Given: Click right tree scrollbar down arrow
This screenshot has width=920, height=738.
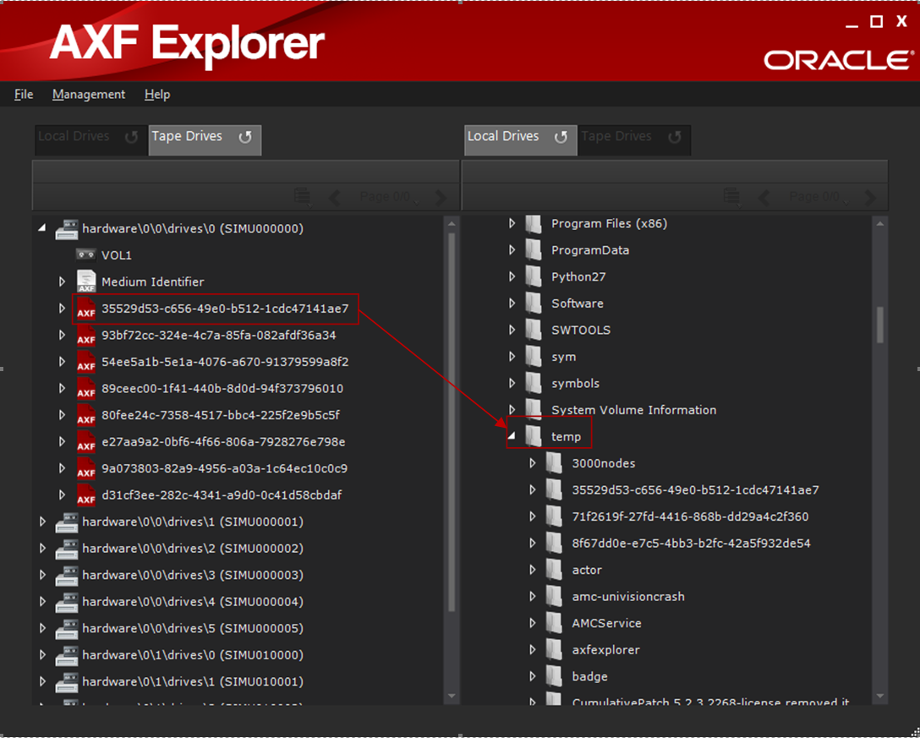Looking at the screenshot, I should (880, 696).
